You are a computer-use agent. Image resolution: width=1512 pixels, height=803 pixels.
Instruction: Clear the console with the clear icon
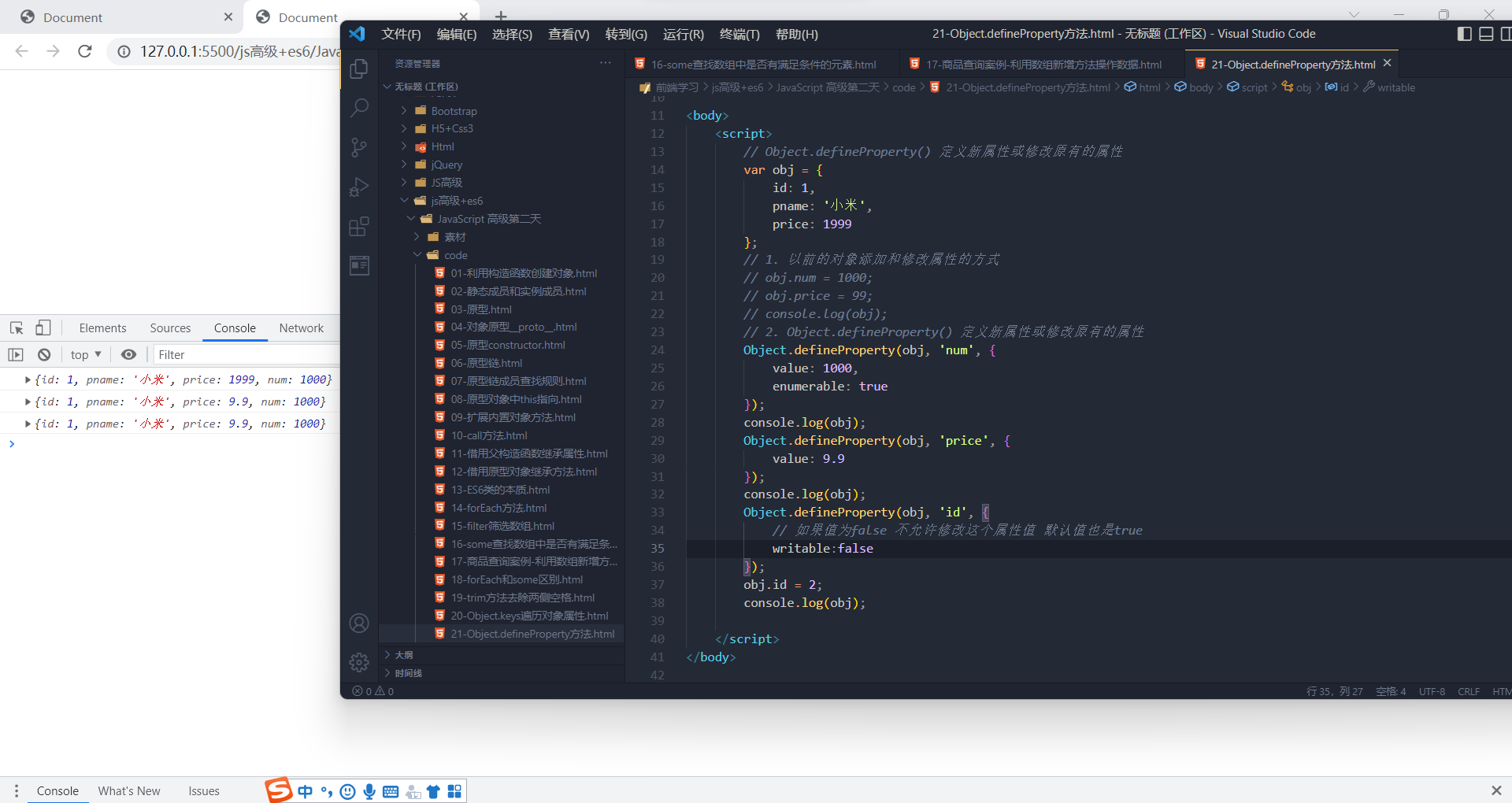tap(44, 354)
